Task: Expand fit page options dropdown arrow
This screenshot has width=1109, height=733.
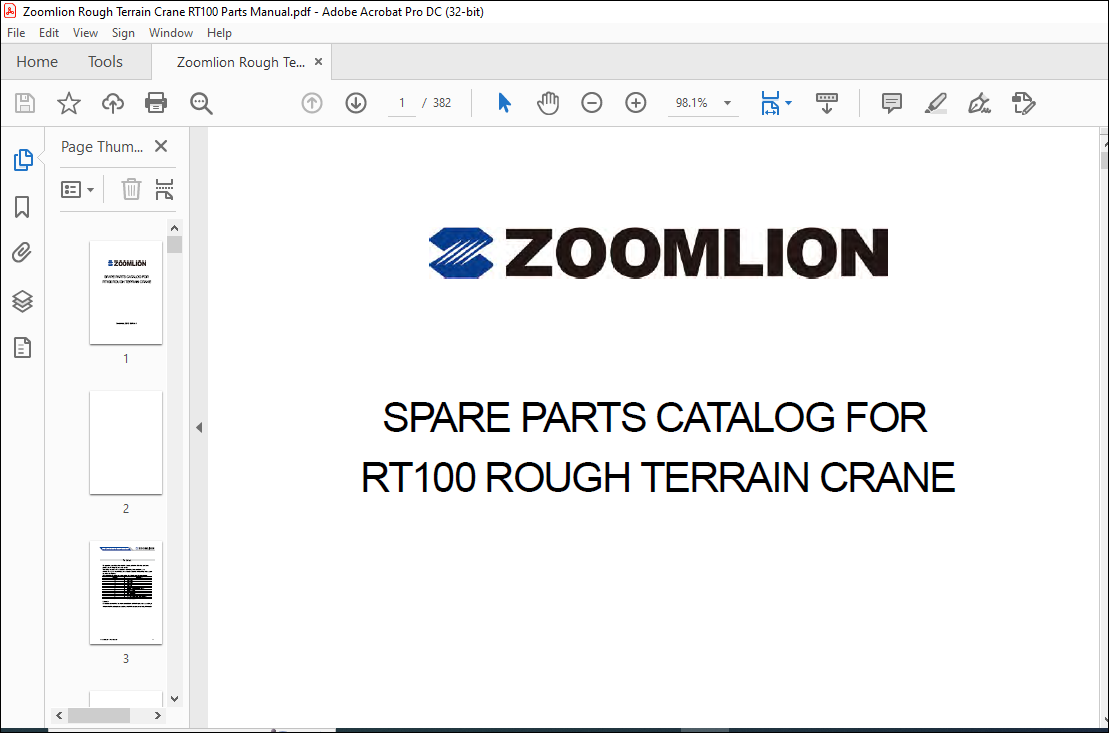Action: [789, 103]
